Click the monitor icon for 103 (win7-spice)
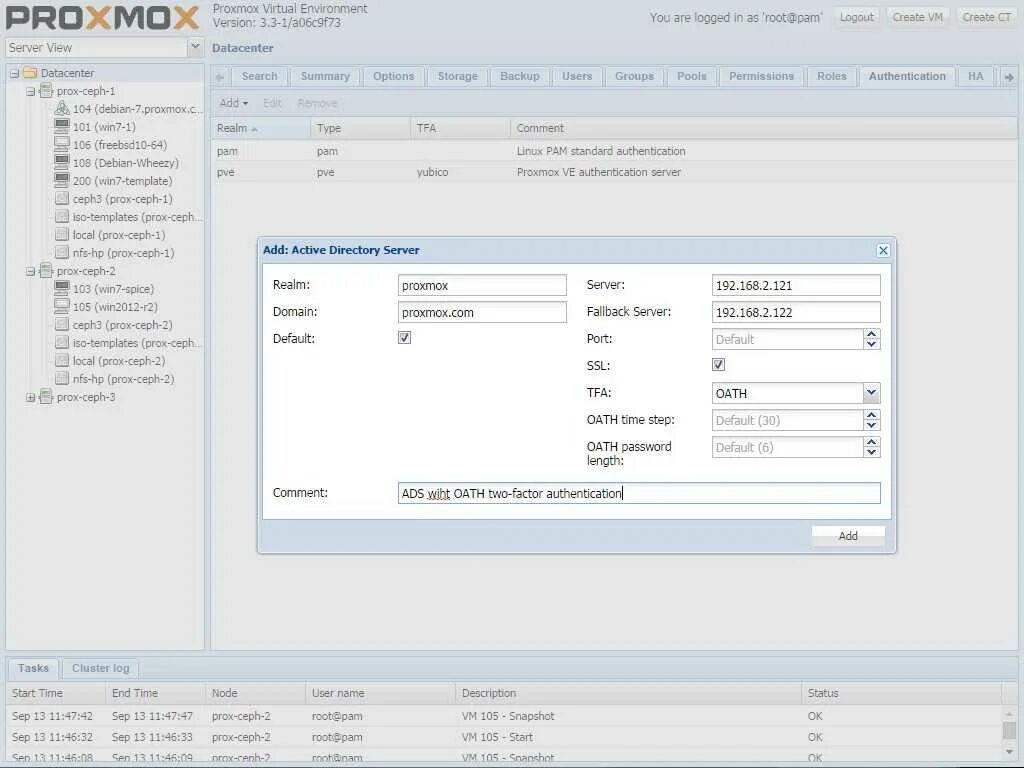 coord(62,288)
